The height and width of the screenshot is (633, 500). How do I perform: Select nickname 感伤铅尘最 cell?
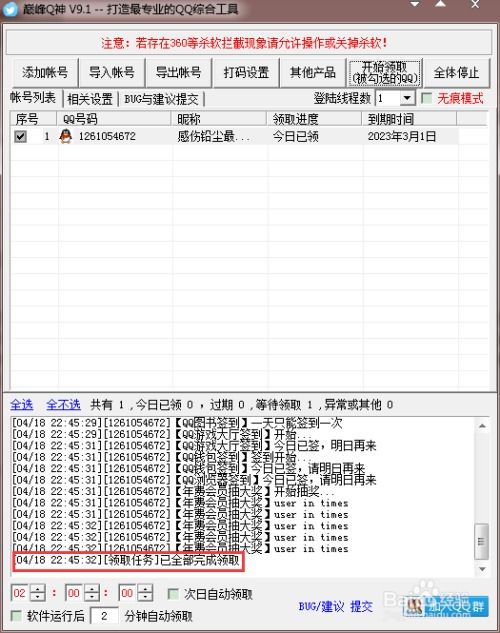point(213,136)
